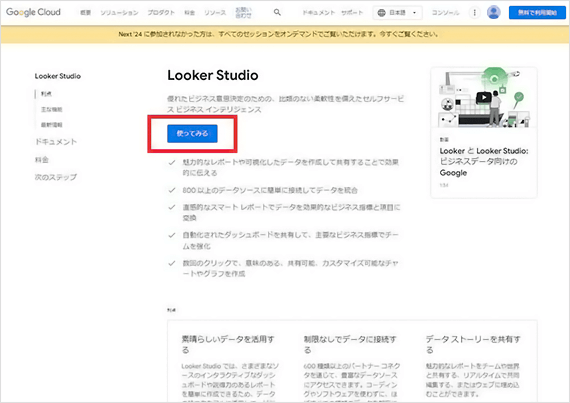The height and width of the screenshot is (403, 570).
Task: Open the ソリューション menu in header
Action: click(x=119, y=13)
